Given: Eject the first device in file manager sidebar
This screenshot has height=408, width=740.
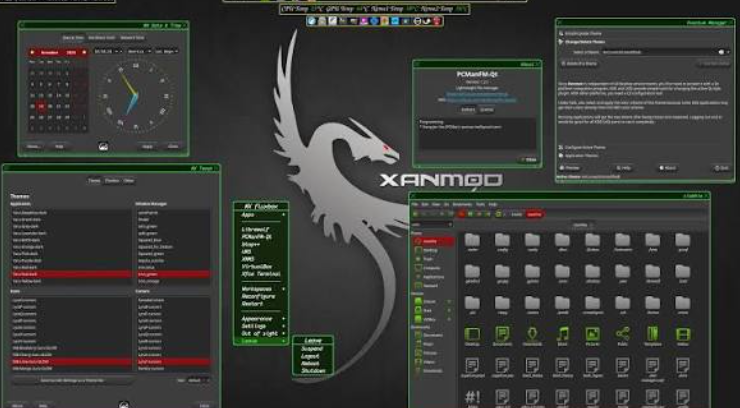Looking at the screenshot, I should 449,301.
